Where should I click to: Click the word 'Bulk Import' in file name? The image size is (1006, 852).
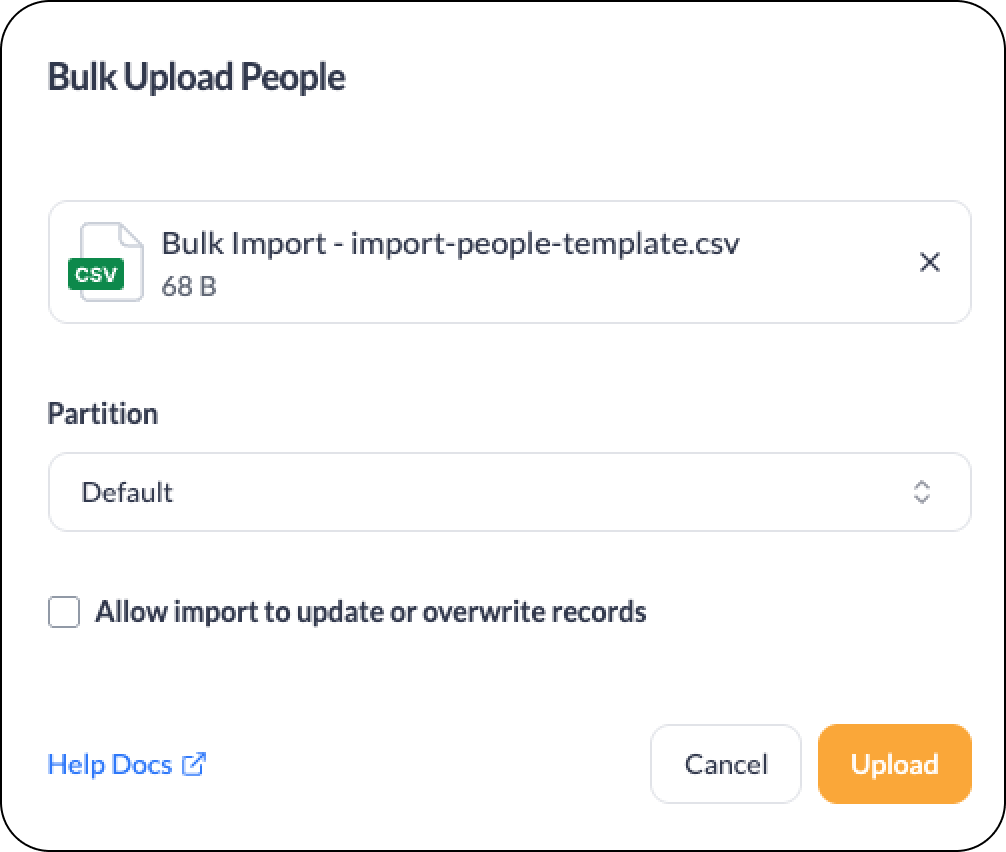[244, 244]
